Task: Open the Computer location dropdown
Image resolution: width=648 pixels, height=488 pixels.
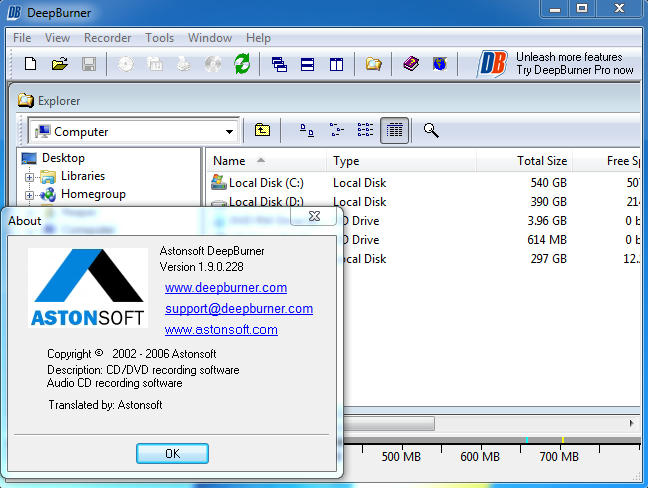Action: tap(229, 132)
